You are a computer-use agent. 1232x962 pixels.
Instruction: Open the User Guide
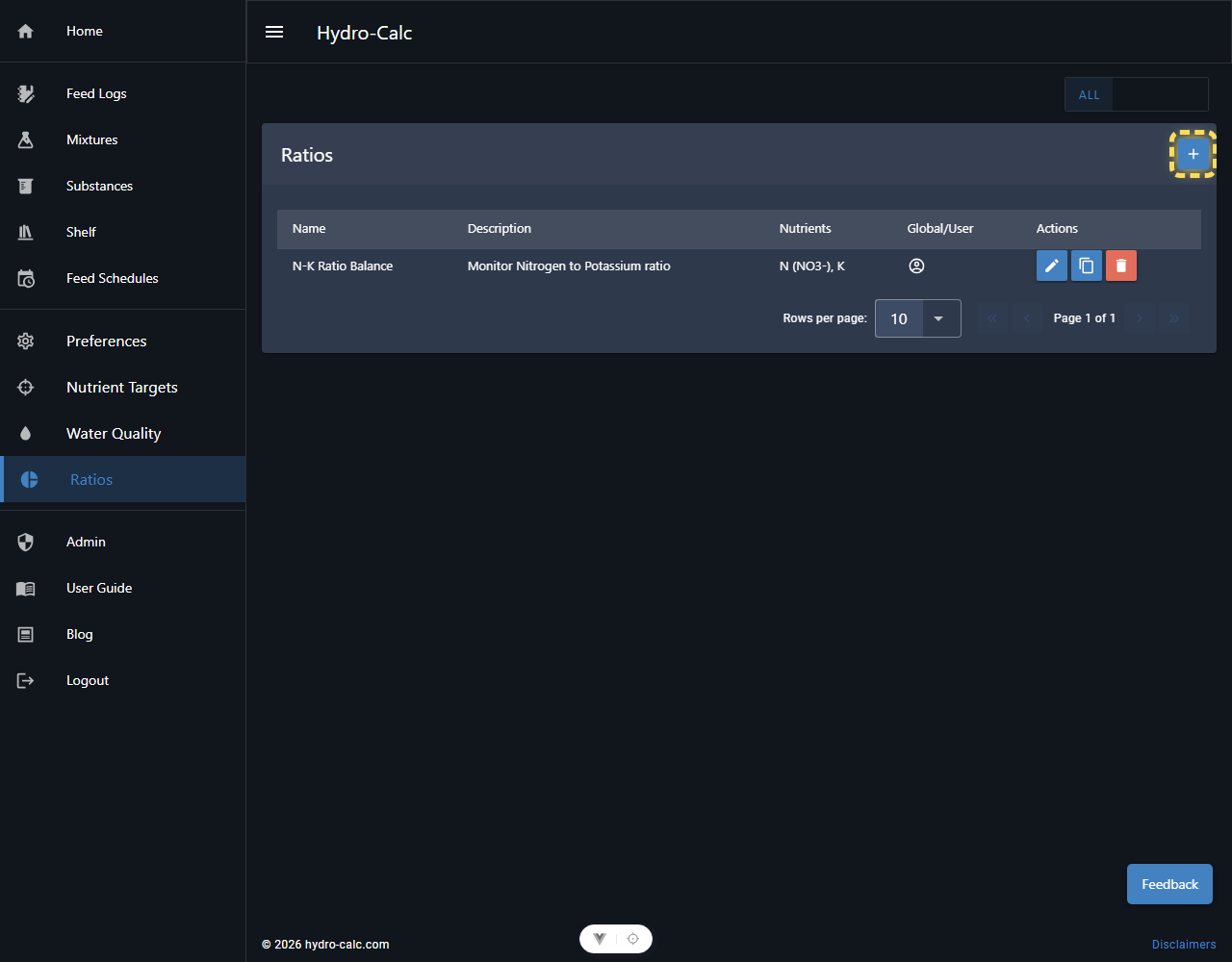(123, 588)
